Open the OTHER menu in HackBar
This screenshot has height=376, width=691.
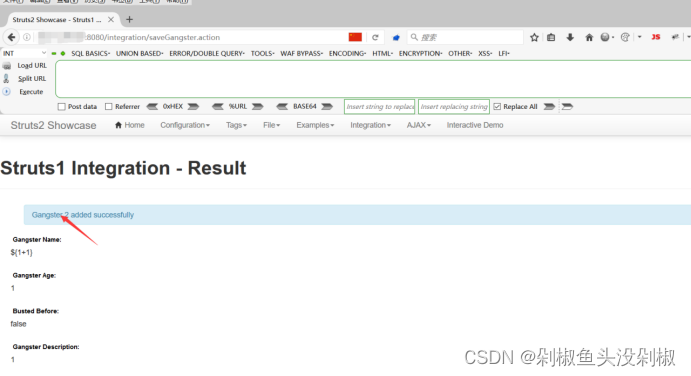pyautogui.click(x=460, y=53)
